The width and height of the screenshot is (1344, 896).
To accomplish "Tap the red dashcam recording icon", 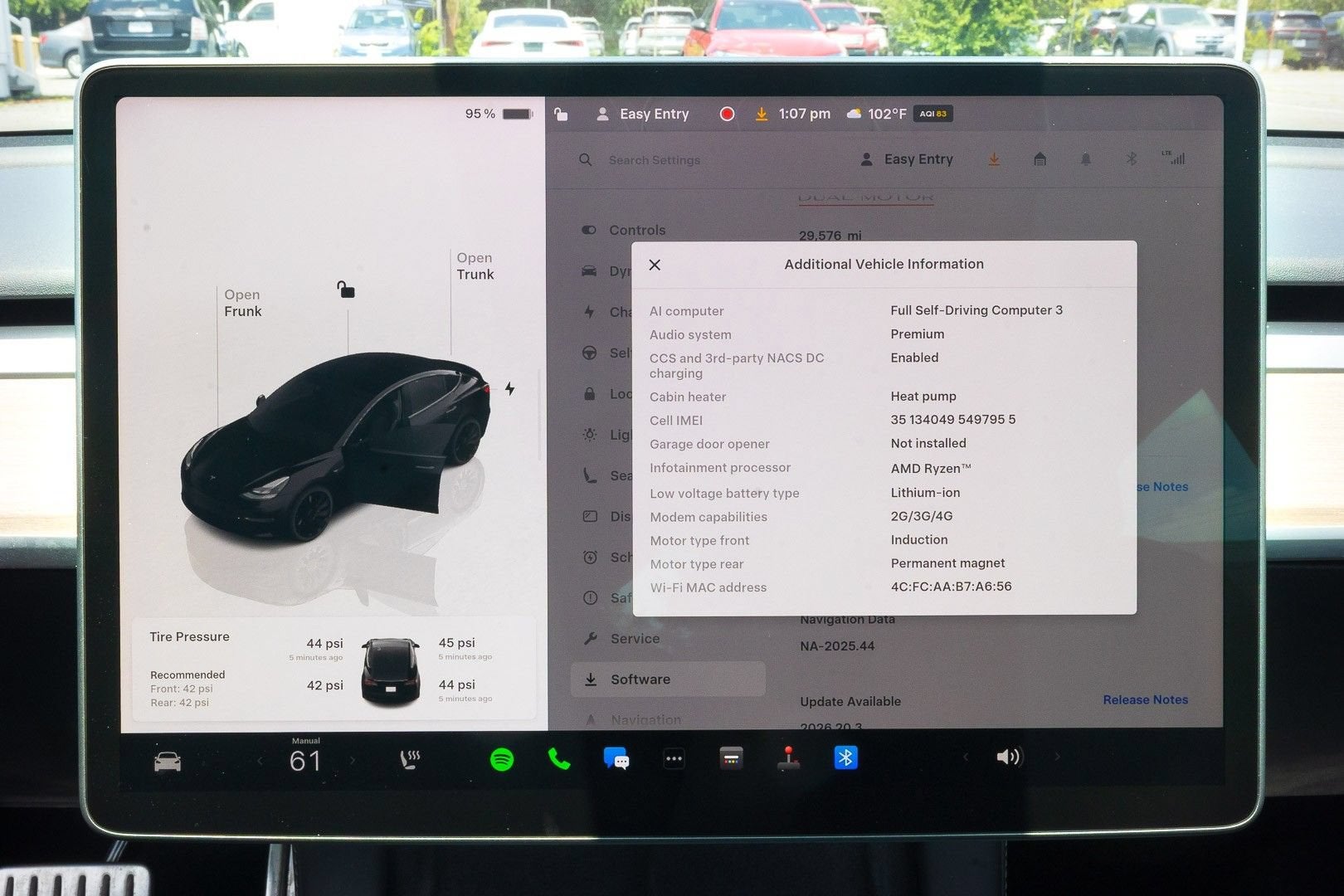I will point(727,114).
